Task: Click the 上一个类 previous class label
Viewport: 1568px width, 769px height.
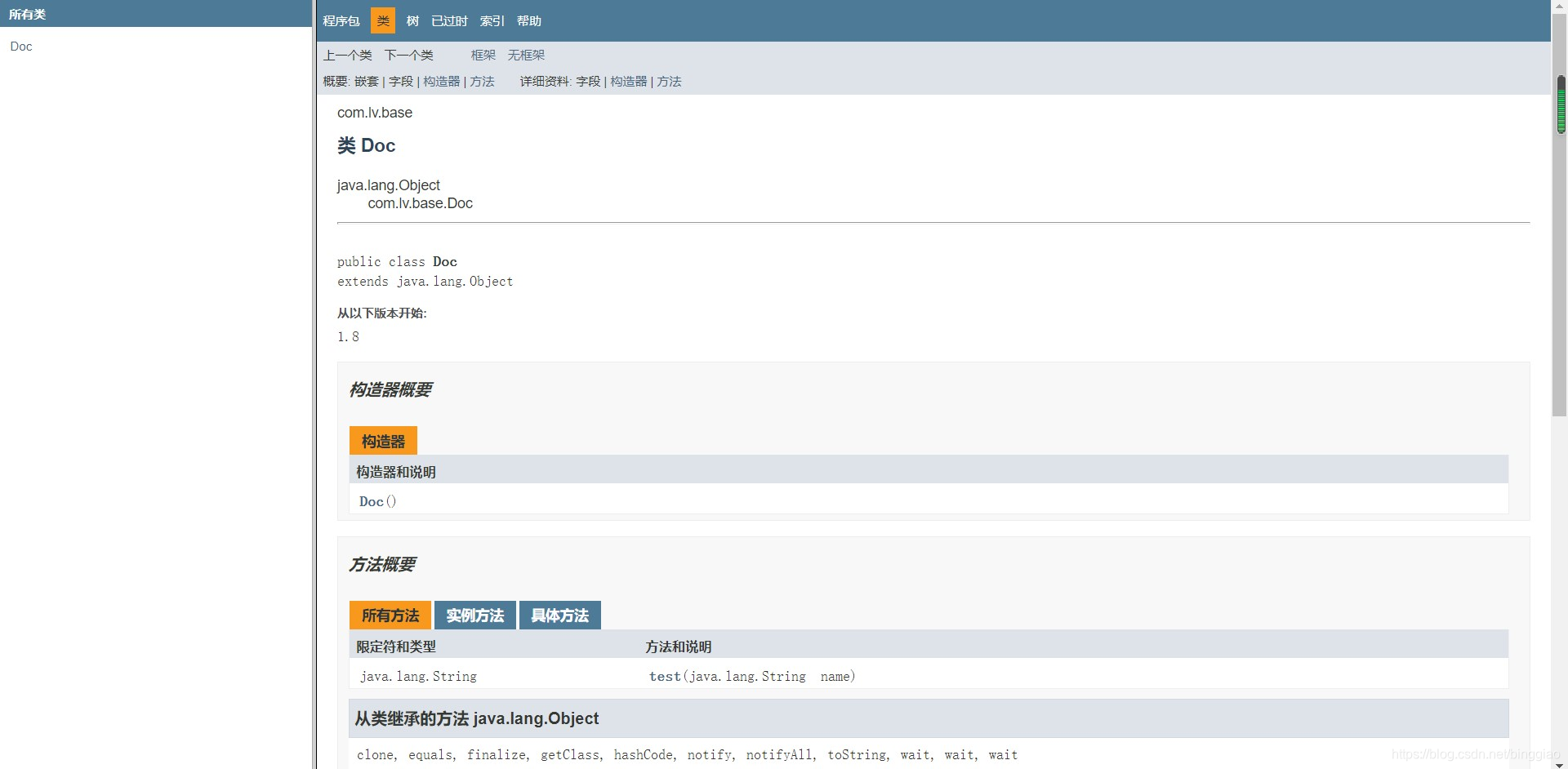Action: [x=347, y=56]
